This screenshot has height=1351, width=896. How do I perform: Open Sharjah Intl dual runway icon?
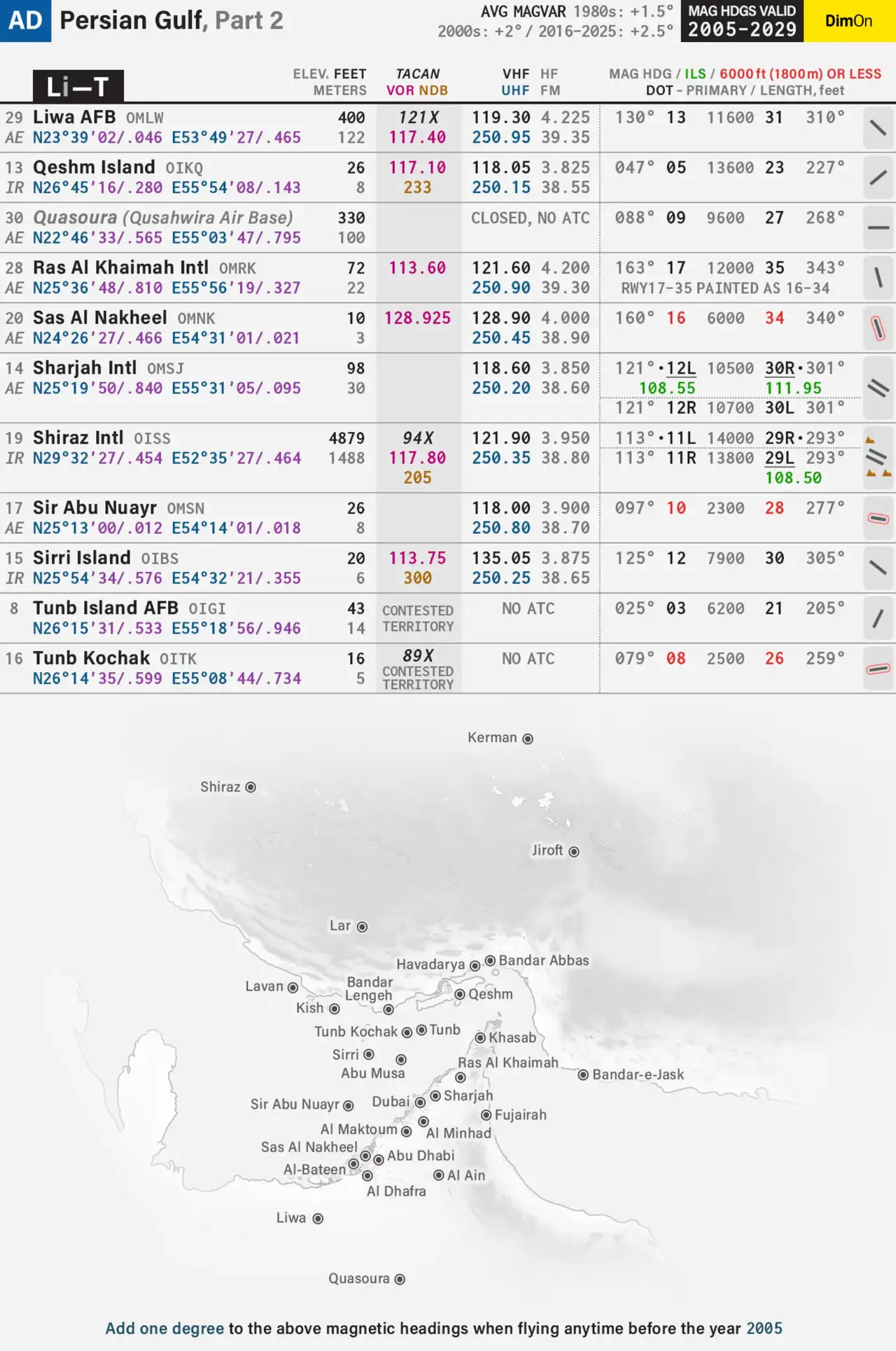tap(878, 388)
